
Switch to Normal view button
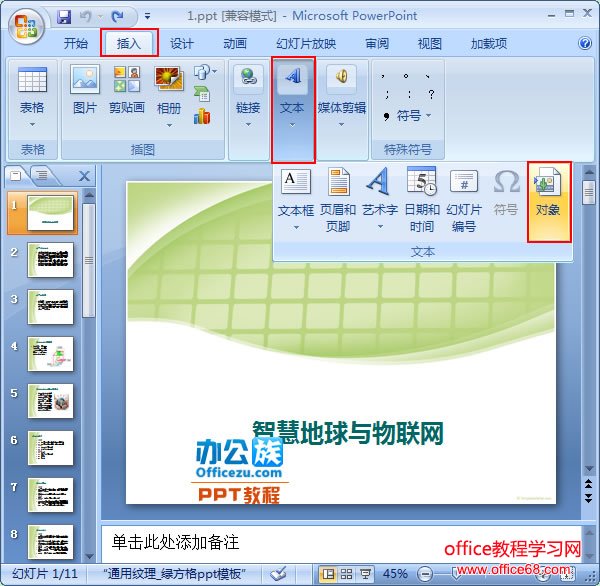328,574
